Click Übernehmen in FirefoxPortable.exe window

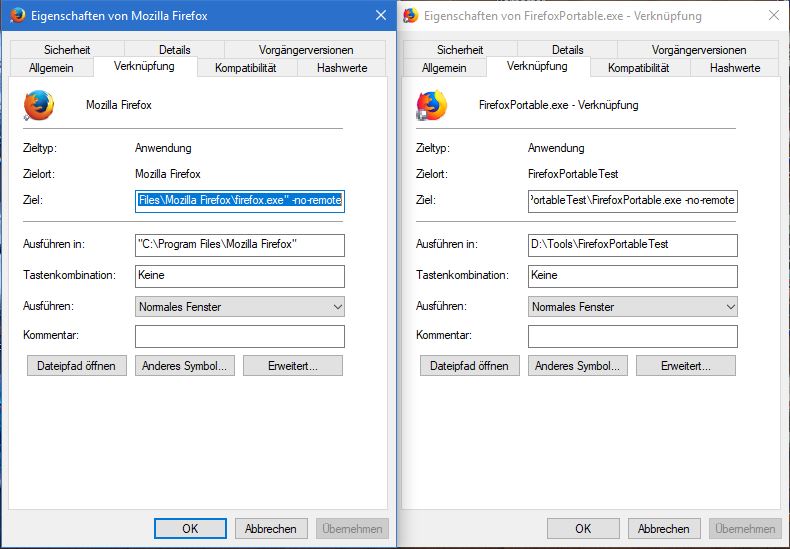(x=745, y=528)
